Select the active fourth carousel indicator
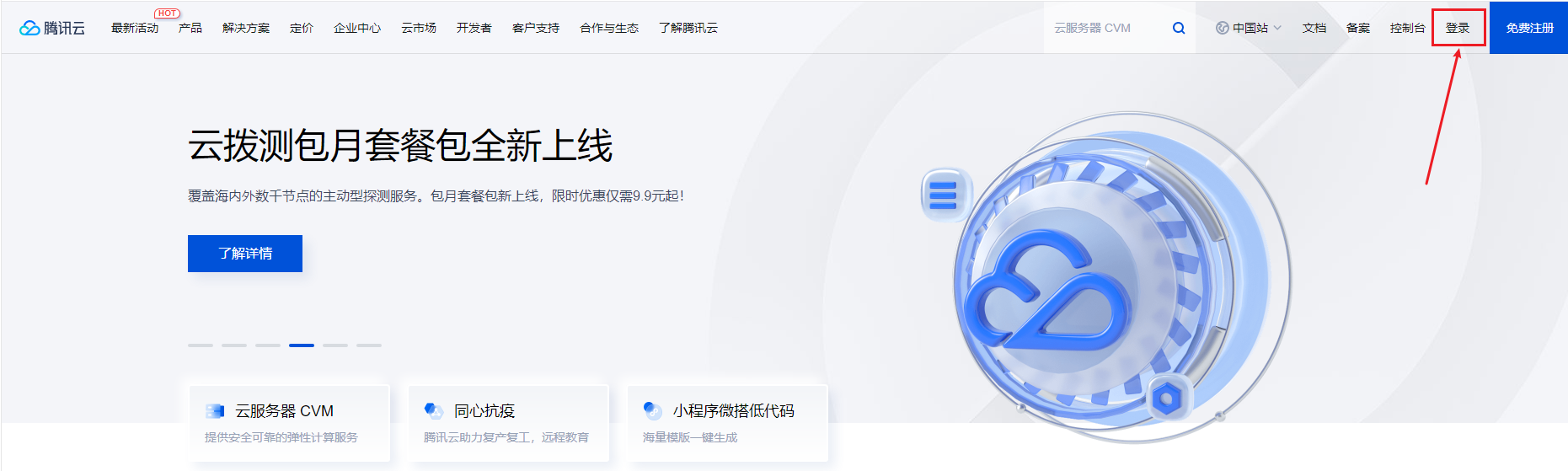 pyautogui.click(x=302, y=345)
